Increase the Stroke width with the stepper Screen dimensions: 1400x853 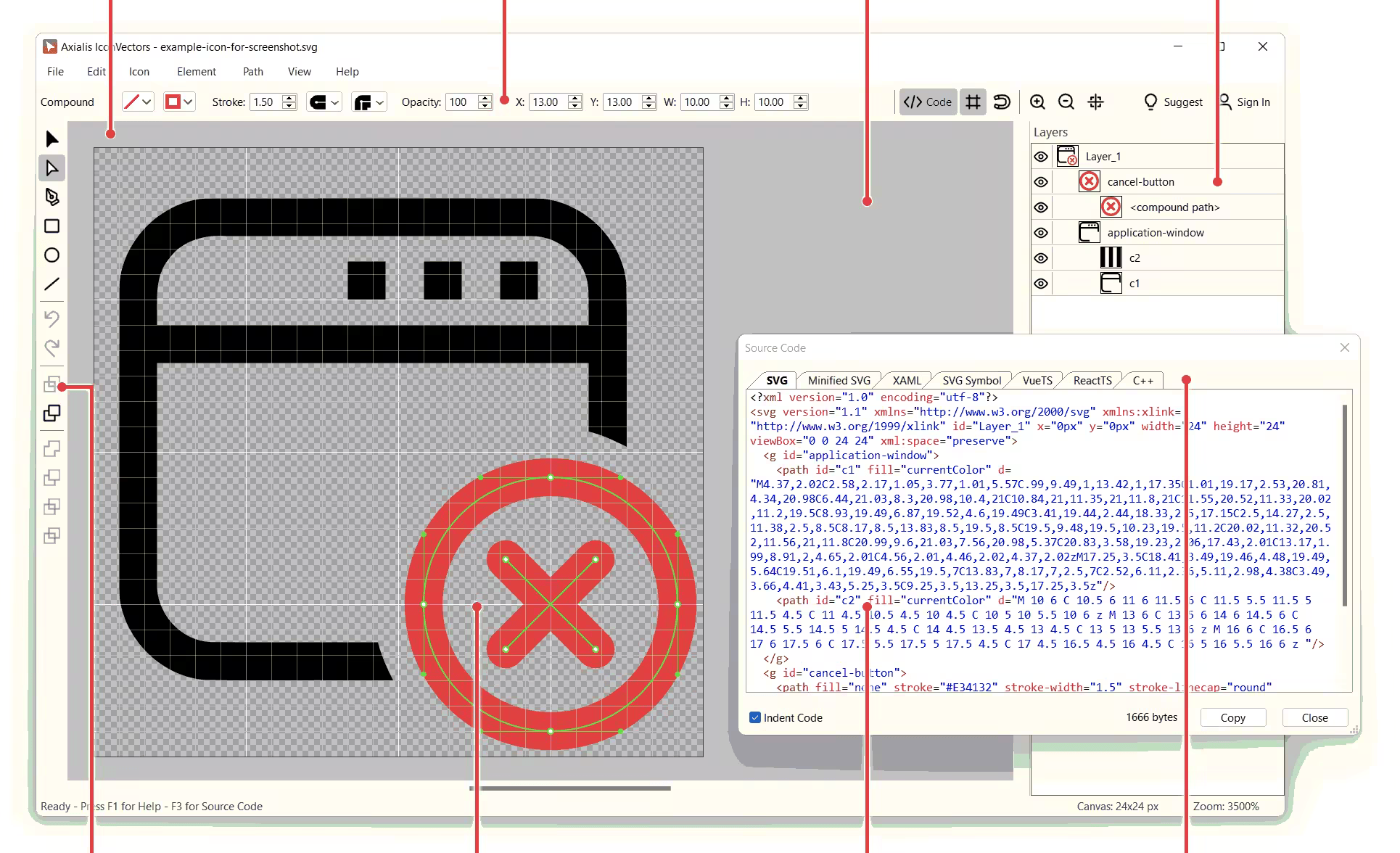coord(288,97)
